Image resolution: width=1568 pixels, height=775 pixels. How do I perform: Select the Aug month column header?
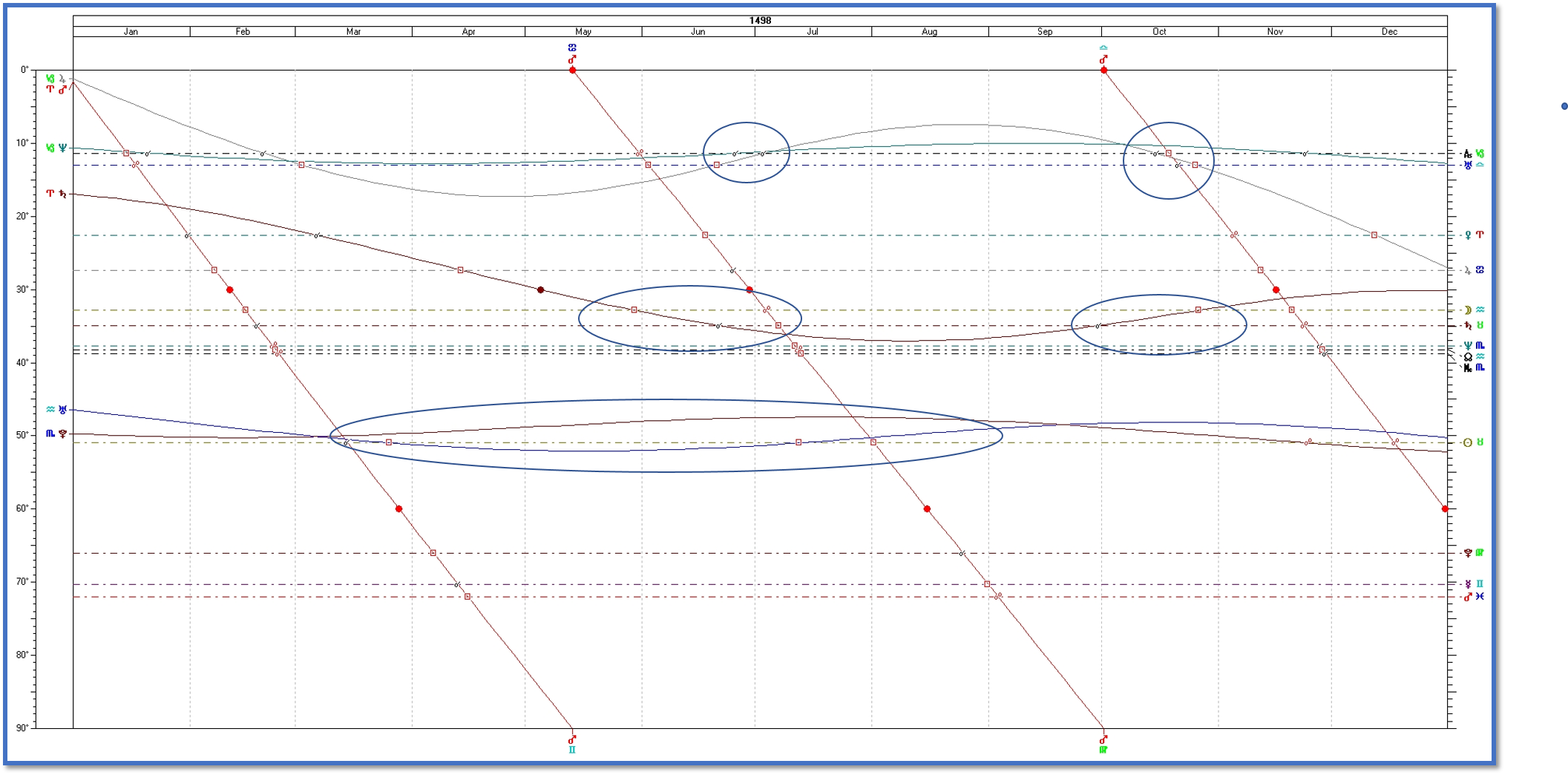(929, 32)
